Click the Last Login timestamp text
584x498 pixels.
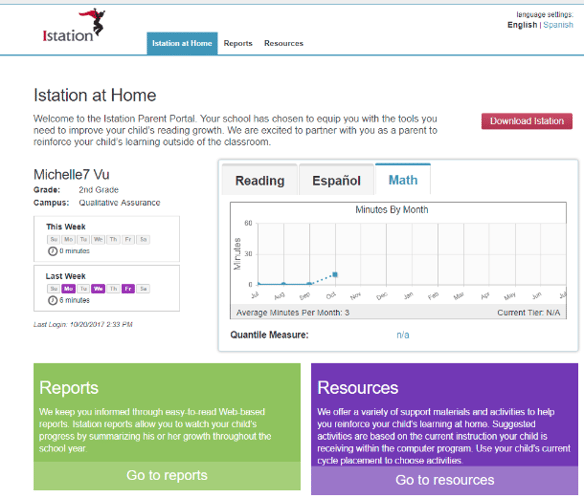pyautogui.click(x=83, y=324)
